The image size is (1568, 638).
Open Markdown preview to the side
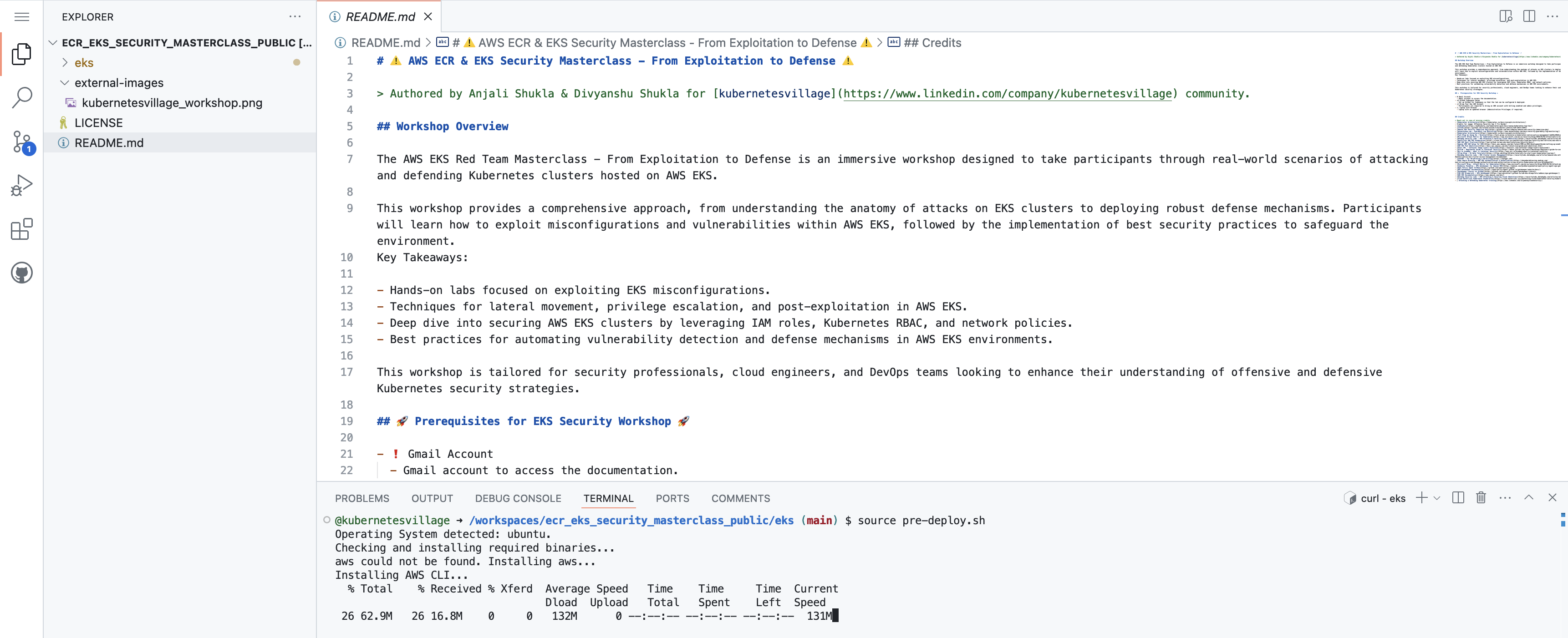click(x=1505, y=16)
